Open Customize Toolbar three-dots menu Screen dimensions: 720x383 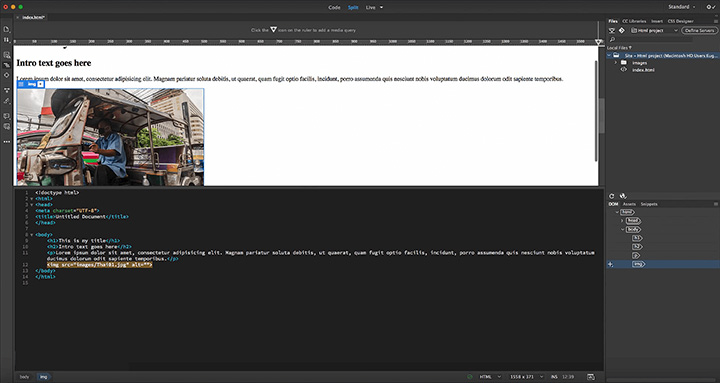[x=6, y=142]
